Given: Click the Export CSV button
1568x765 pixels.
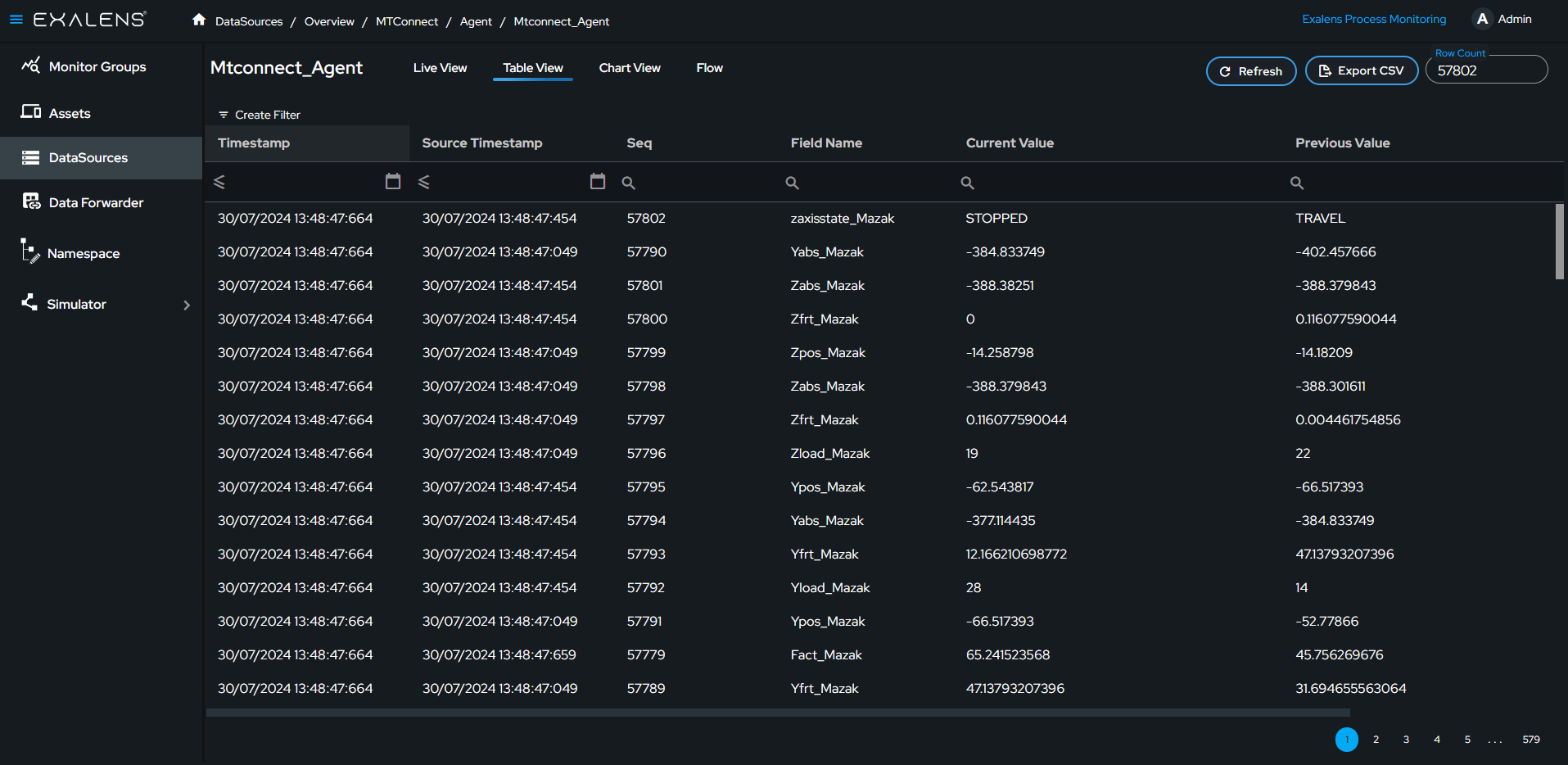Looking at the screenshot, I should pyautogui.click(x=1362, y=70).
